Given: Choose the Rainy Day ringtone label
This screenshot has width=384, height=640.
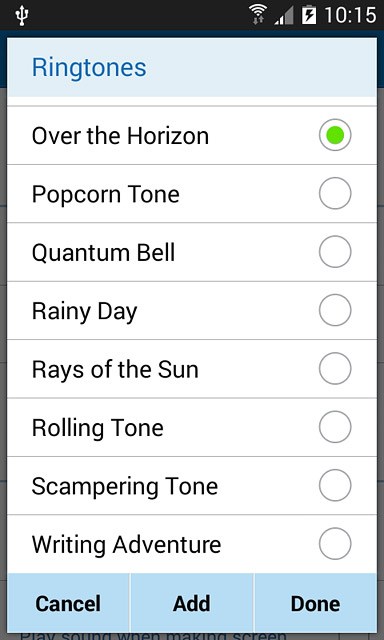Looking at the screenshot, I should [x=84, y=312].
